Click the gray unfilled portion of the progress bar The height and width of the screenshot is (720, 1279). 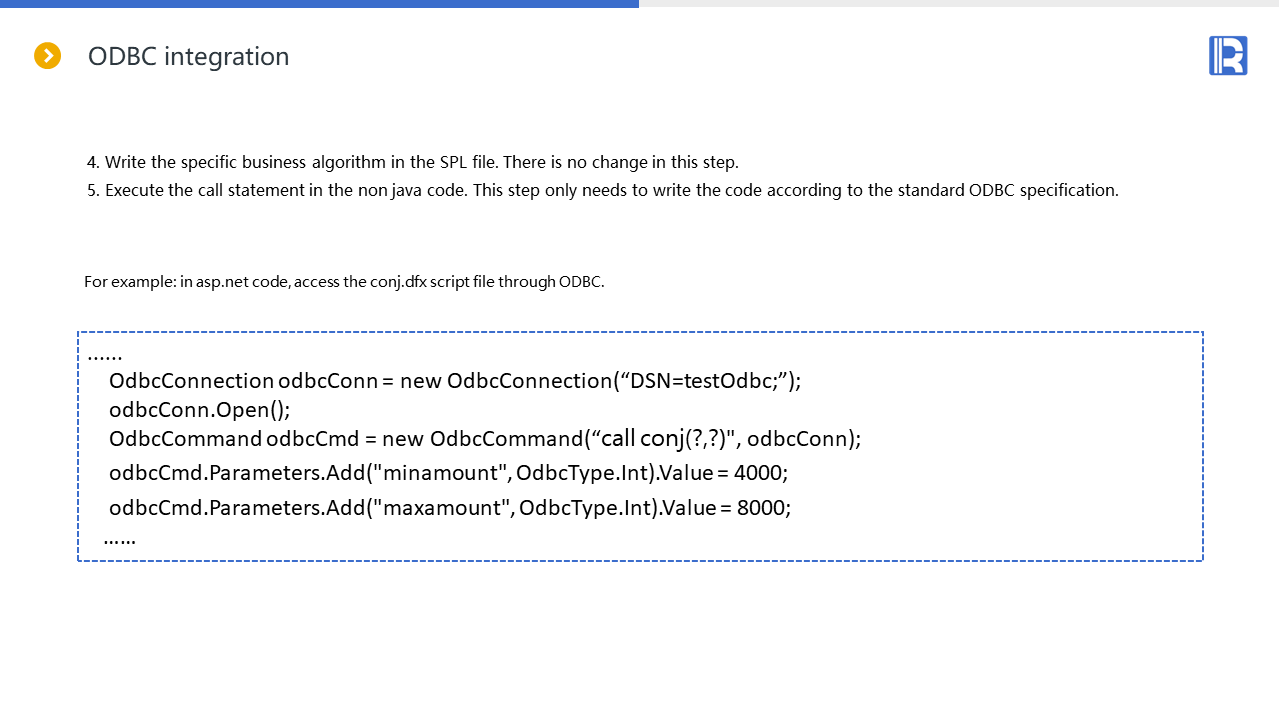pos(958,4)
